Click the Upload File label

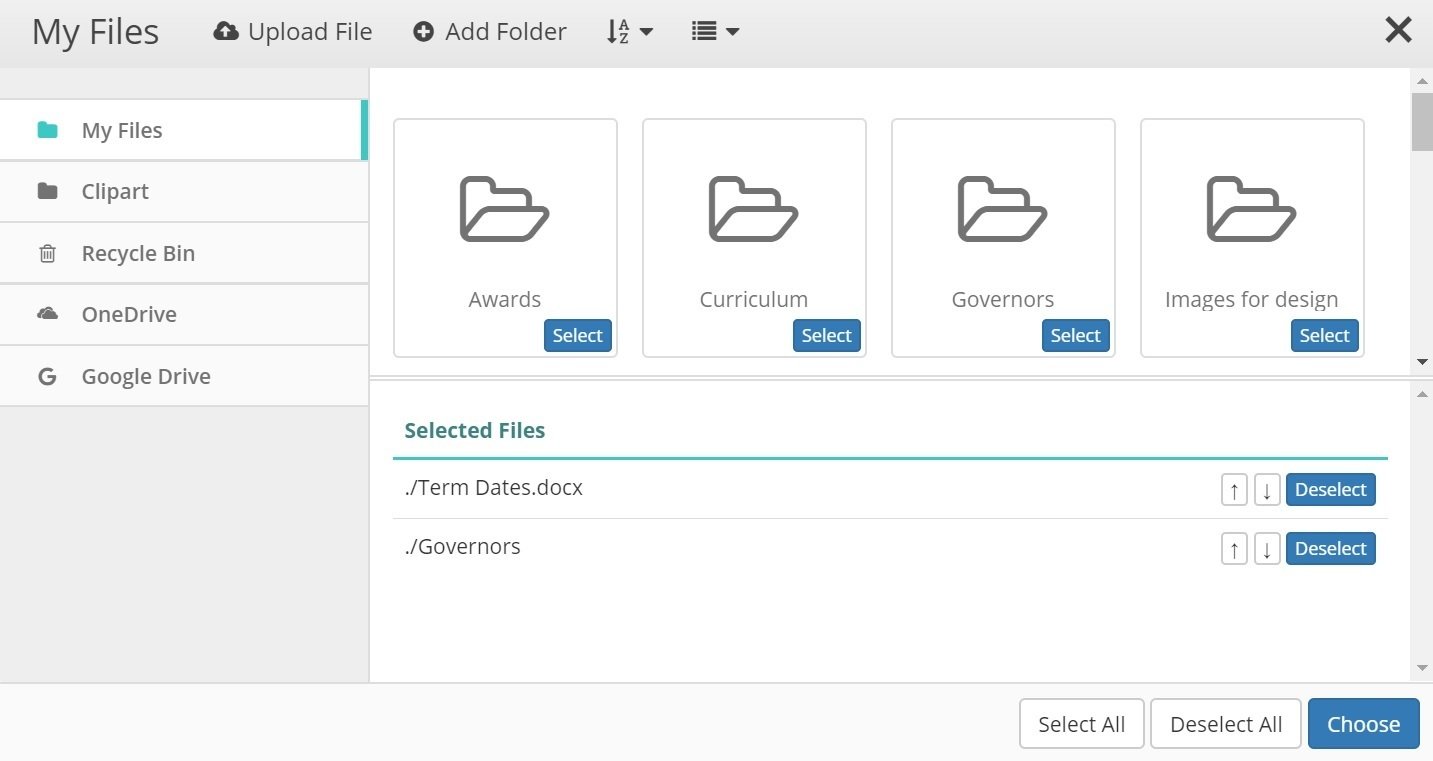310,32
